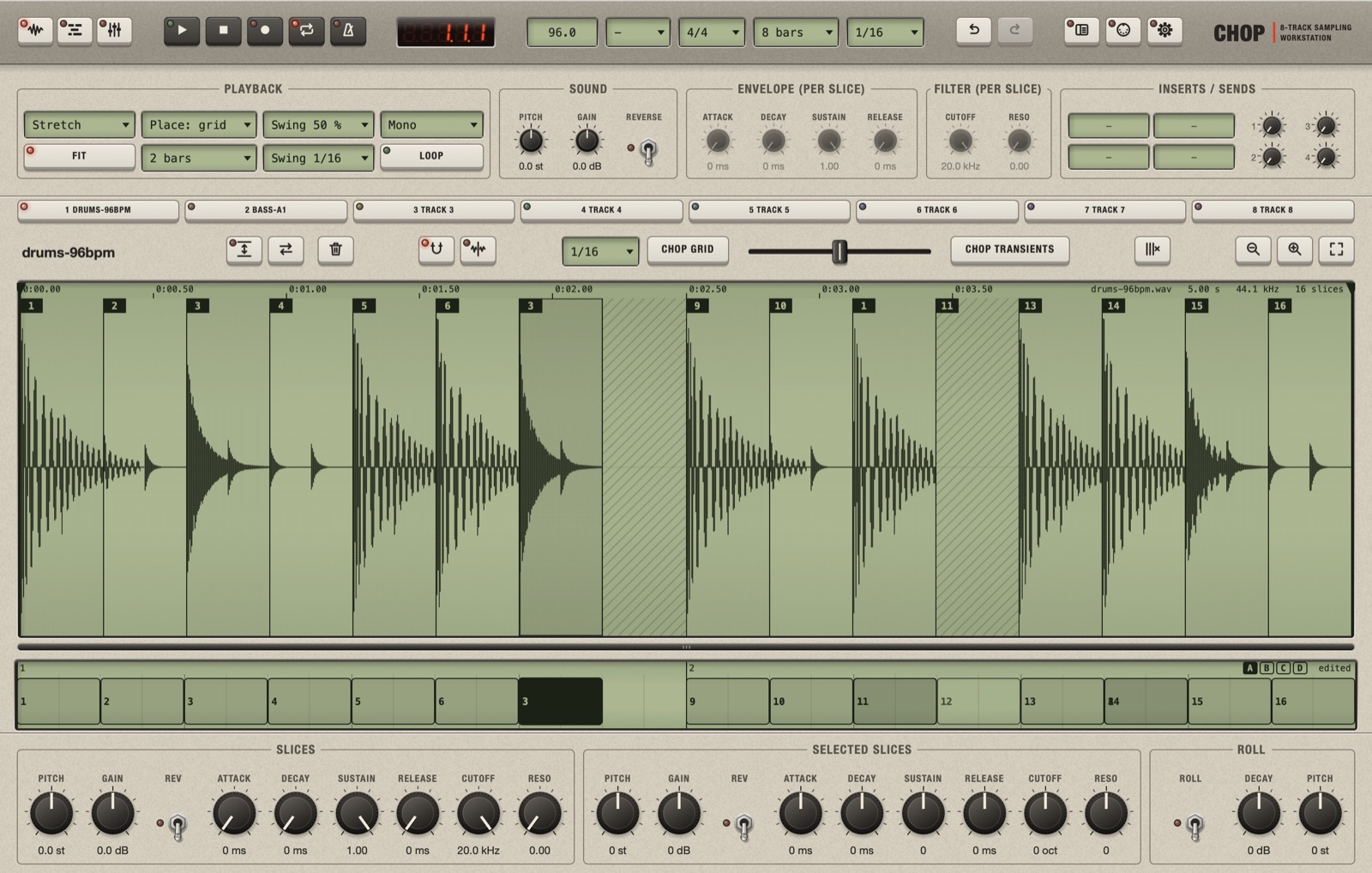Fit the waveform to full view
This screenshot has width=1372, height=873.
(x=1336, y=250)
